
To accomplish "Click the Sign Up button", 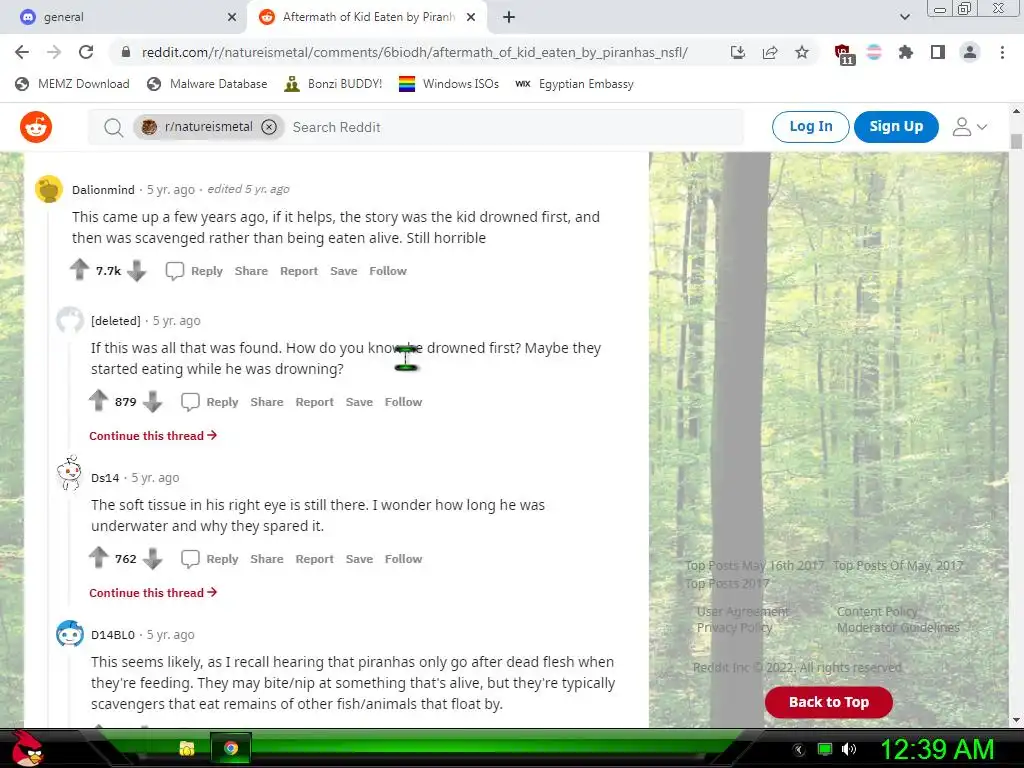I will point(896,127).
